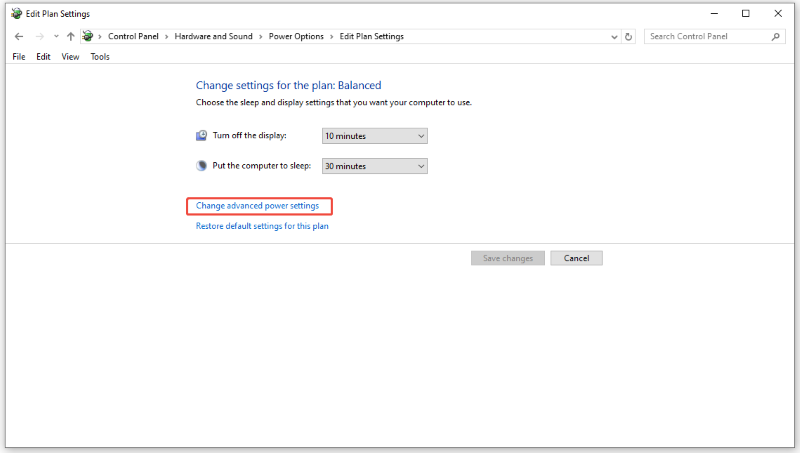The image size is (800, 453).
Task: Open the Tools menu
Action: coord(100,57)
